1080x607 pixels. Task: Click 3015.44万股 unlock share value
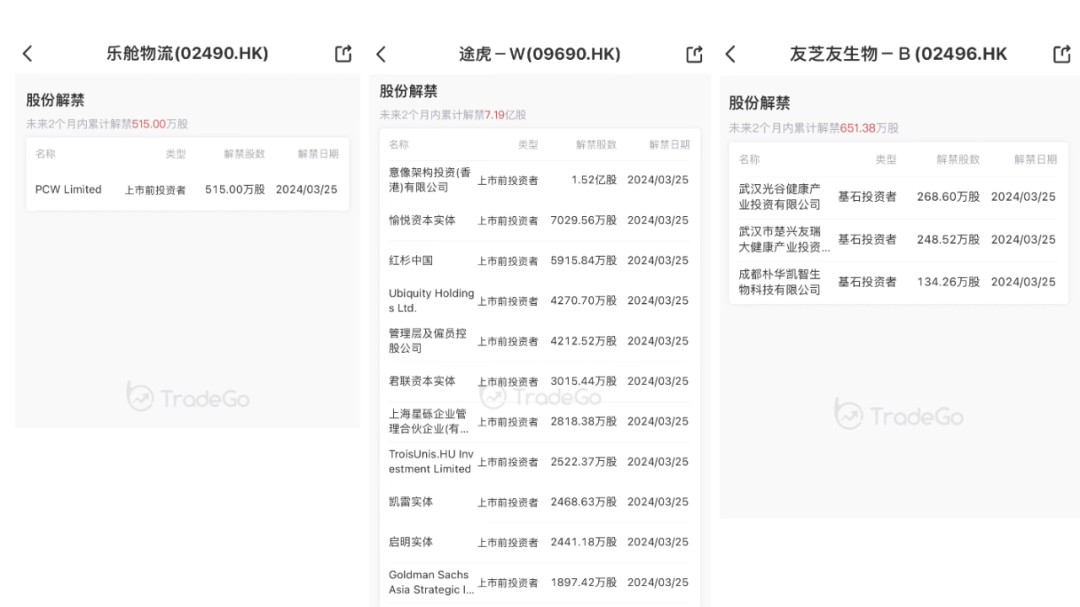(x=583, y=381)
